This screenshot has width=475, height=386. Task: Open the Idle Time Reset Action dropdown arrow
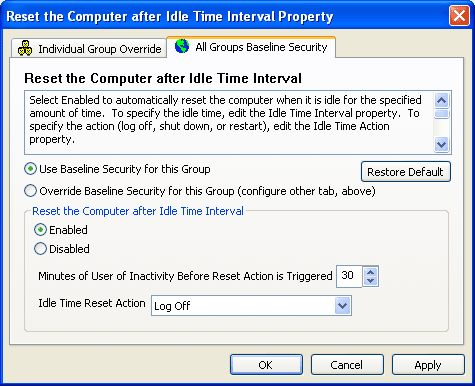(x=342, y=306)
